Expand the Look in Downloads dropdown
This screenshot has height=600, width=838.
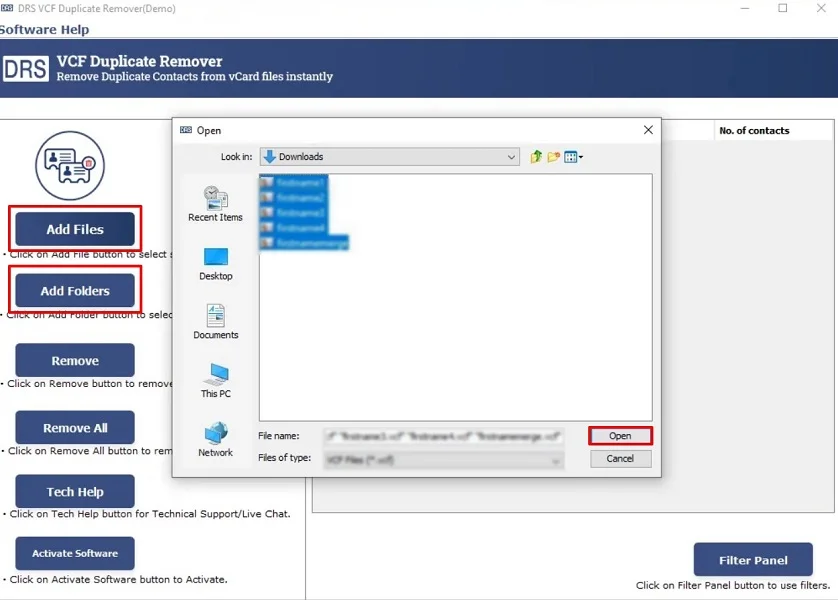tap(511, 157)
